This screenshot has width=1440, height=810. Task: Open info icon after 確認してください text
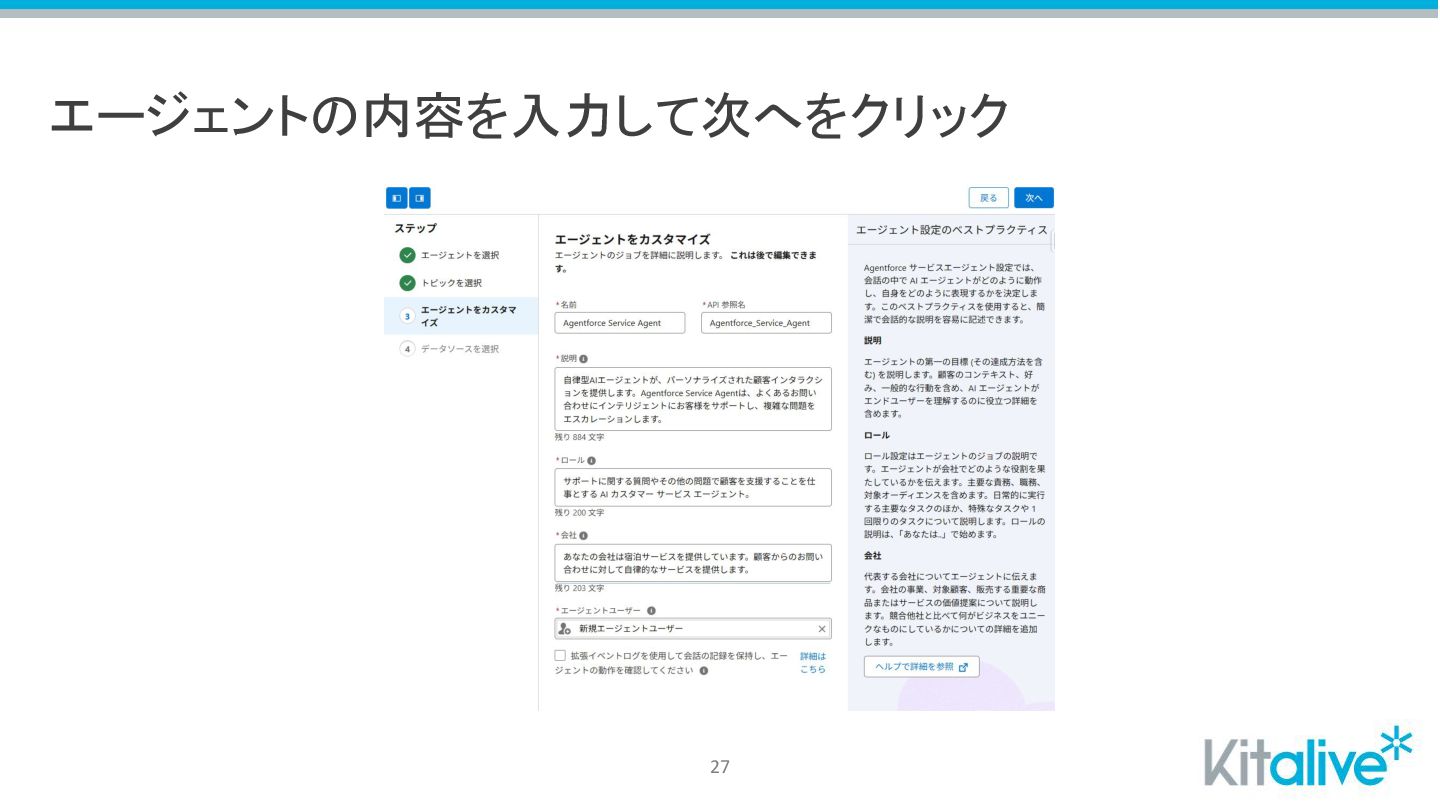[x=704, y=671]
